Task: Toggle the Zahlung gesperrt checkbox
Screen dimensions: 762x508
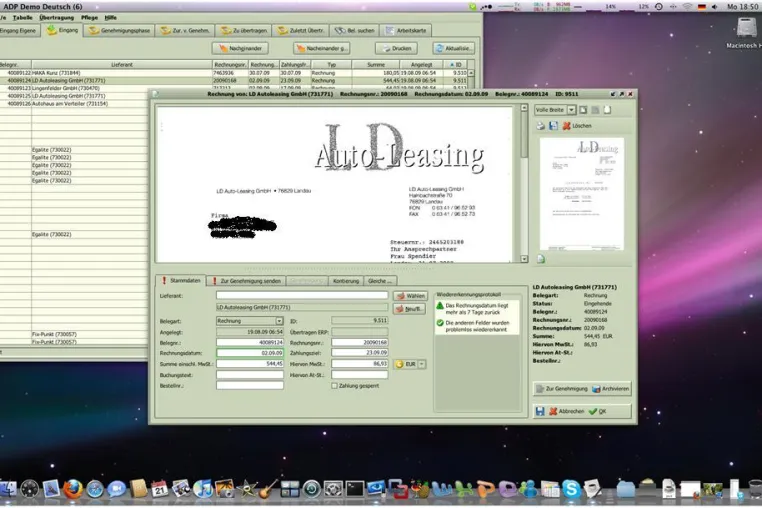Action: click(x=334, y=385)
